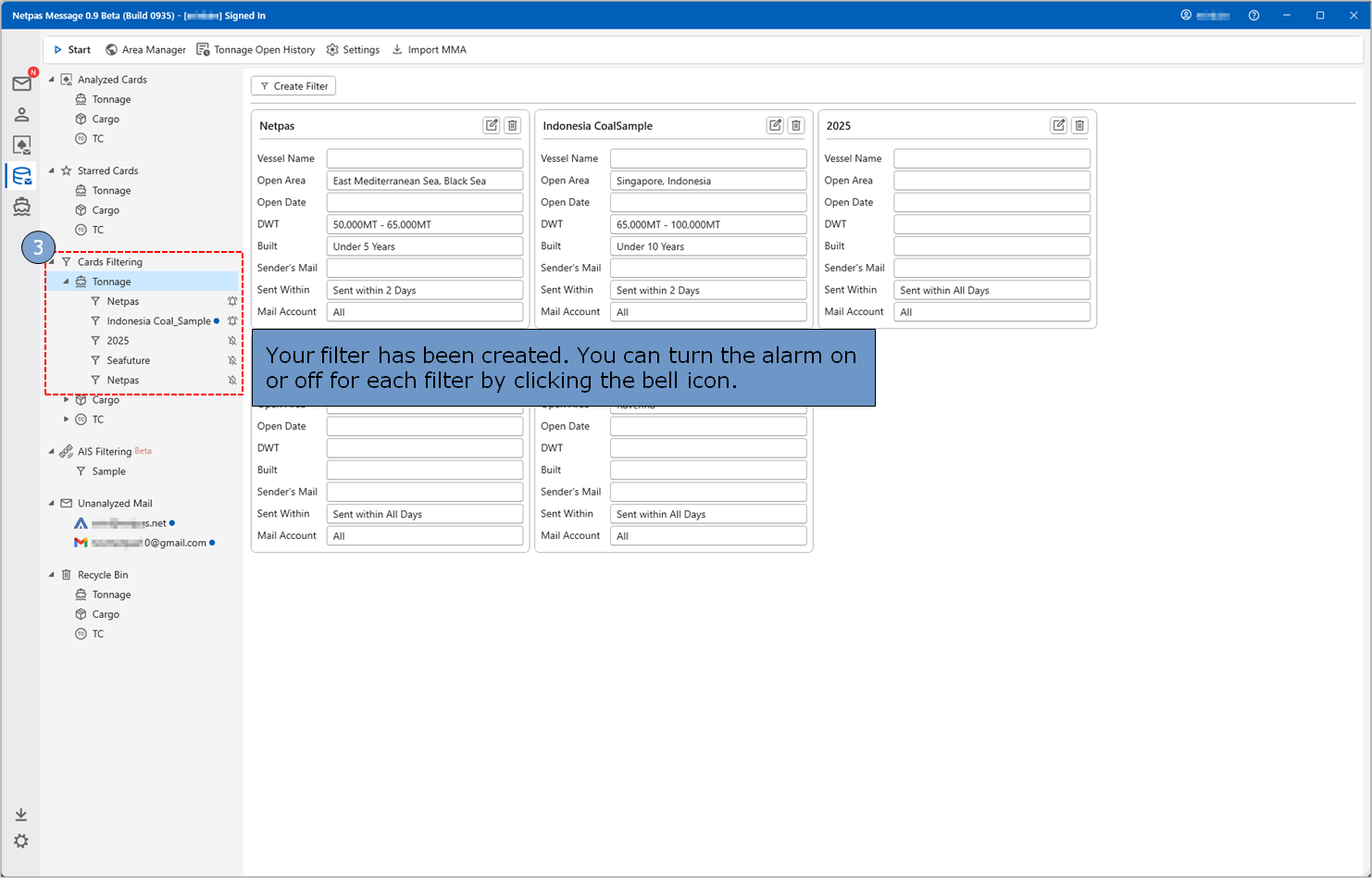Open the Area Manager toolbar item
Screen dimensions: 1372x878
point(145,50)
